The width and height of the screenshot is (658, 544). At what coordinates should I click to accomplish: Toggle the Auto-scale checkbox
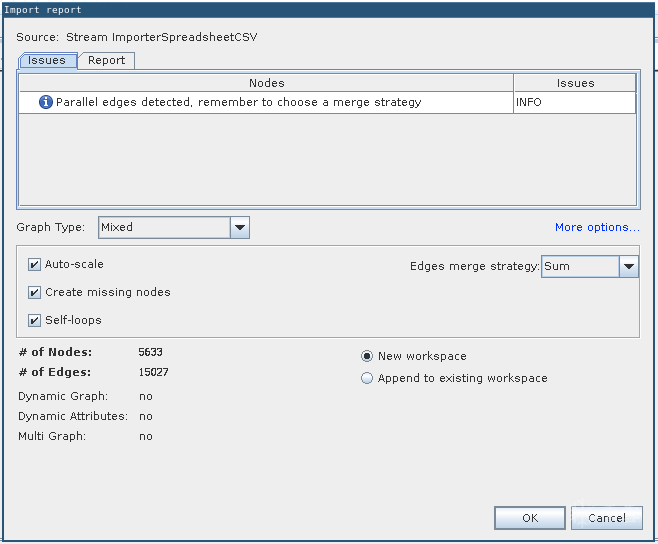(x=35, y=265)
